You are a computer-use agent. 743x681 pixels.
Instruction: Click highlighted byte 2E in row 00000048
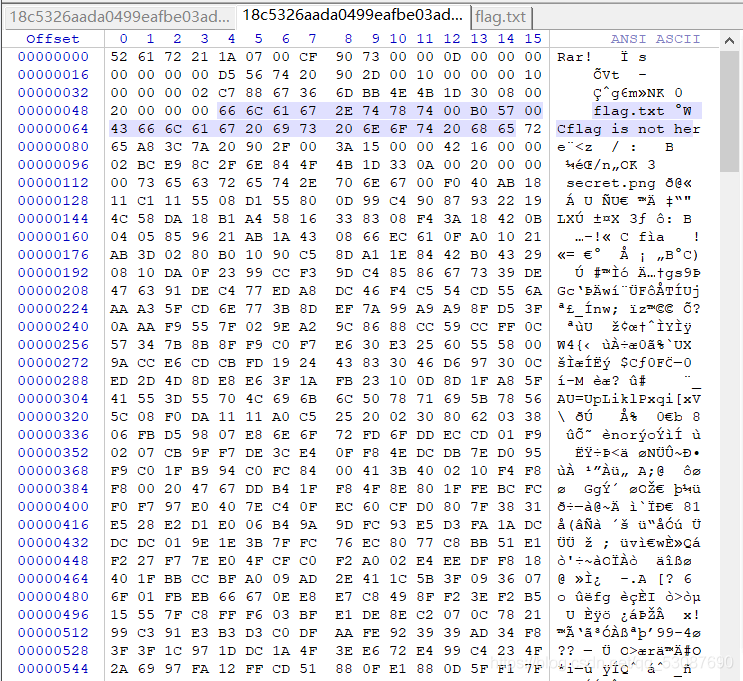coord(344,111)
